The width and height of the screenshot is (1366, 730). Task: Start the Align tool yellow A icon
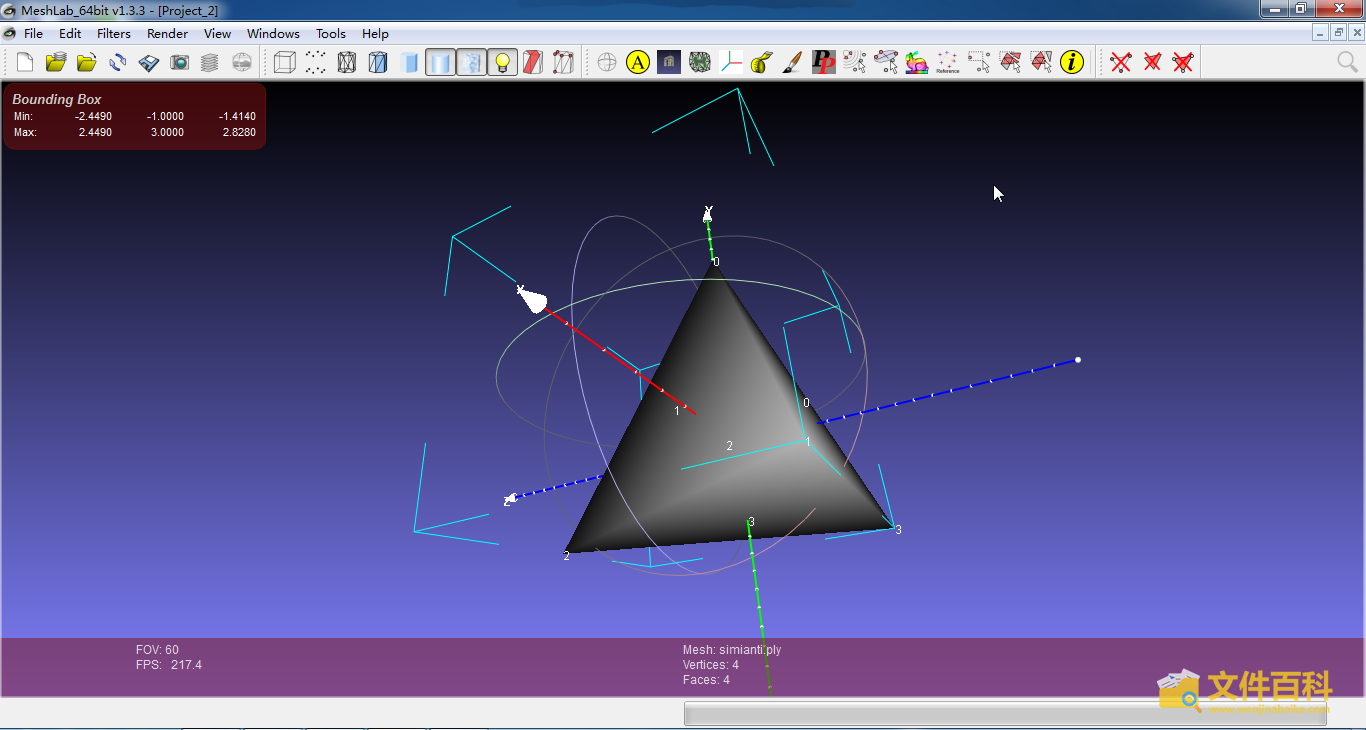(638, 63)
